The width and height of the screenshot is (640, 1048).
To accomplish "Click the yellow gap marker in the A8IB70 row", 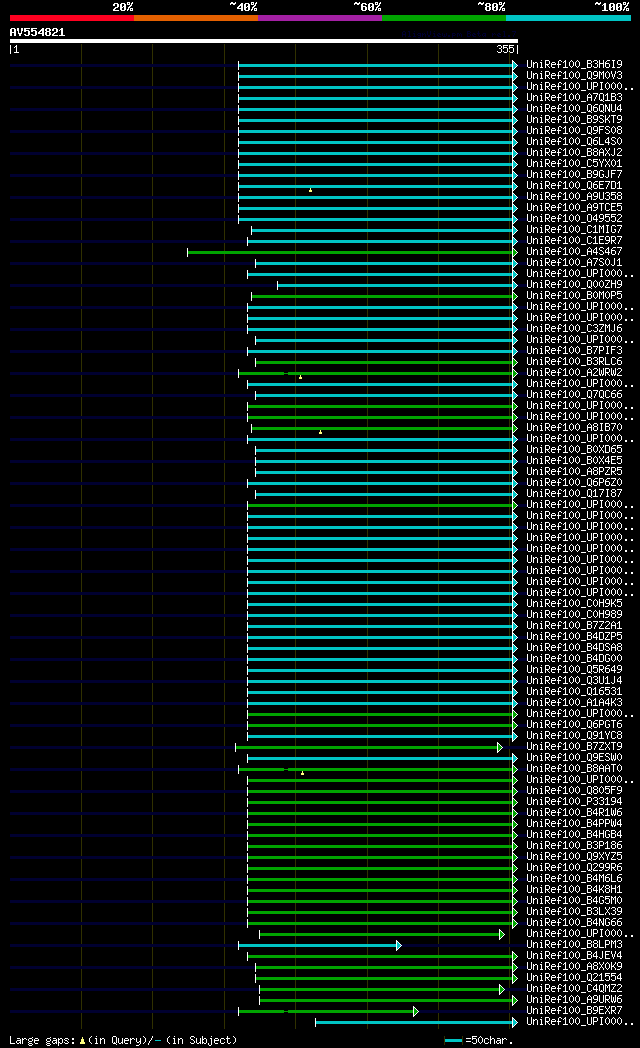I will click(x=321, y=432).
